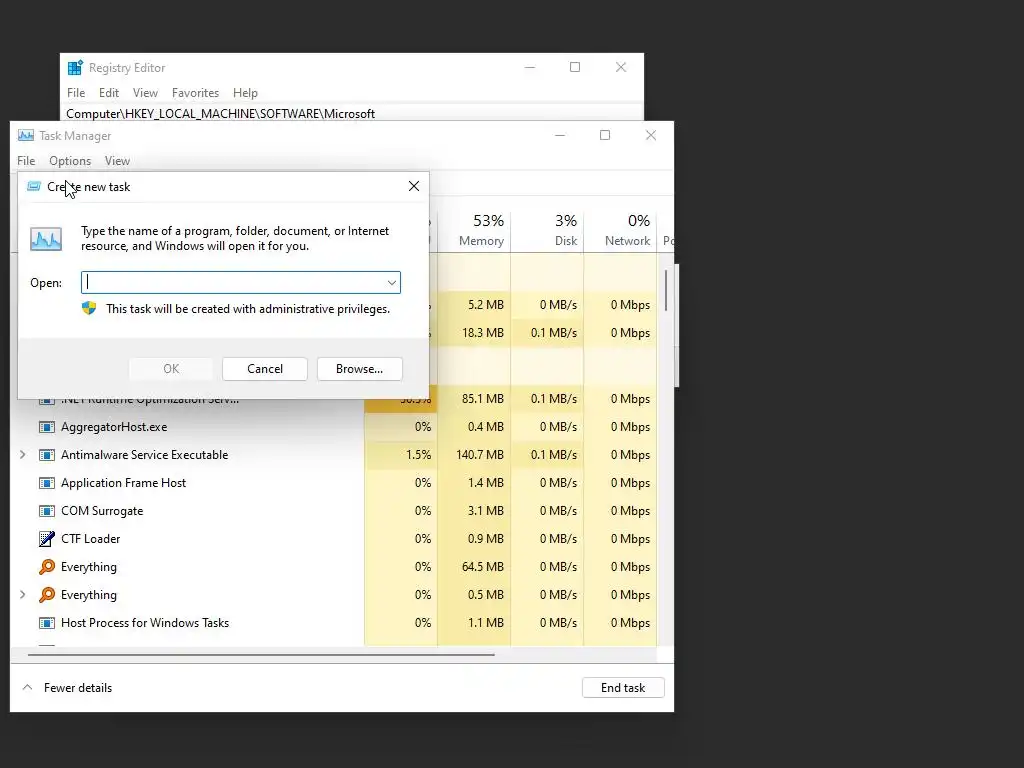Image resolution: width=1024 pixels, height=768 pixels.
Task: Open the dropdown arrow in Open field
Action: [391, 283]
